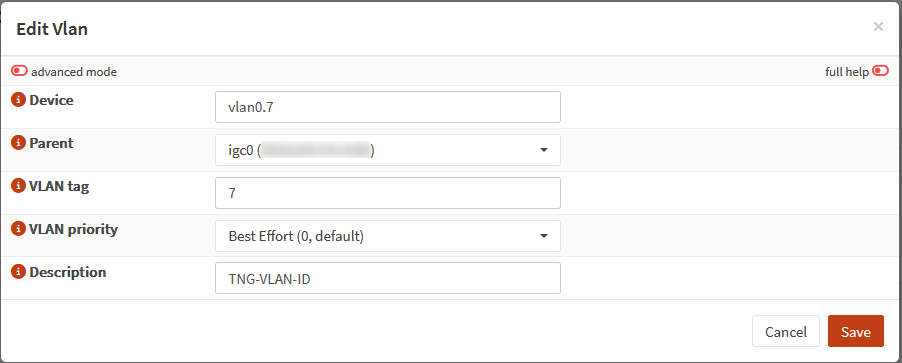The width and height of the screenshot is (902, 363).
Task: Enable the advanced mode toggle
Action: click(x=20, y=71)
